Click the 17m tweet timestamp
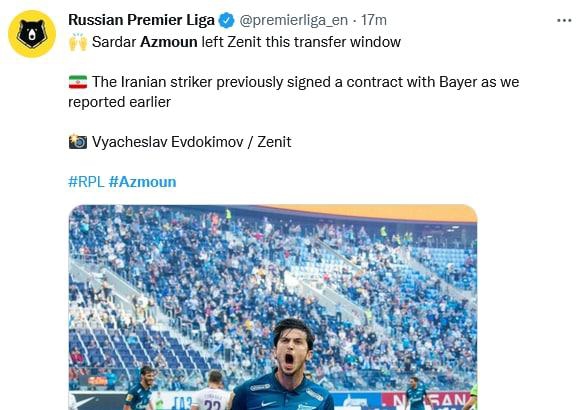585x410 pixels. pyautogui.click(x=374, y=20)
